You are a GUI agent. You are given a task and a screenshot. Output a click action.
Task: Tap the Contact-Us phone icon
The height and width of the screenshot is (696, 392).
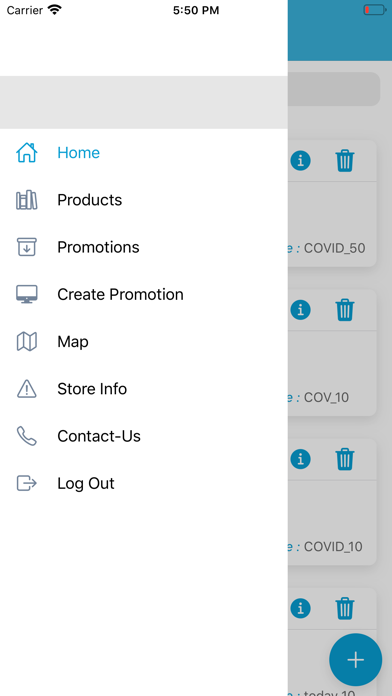(27, 436)
